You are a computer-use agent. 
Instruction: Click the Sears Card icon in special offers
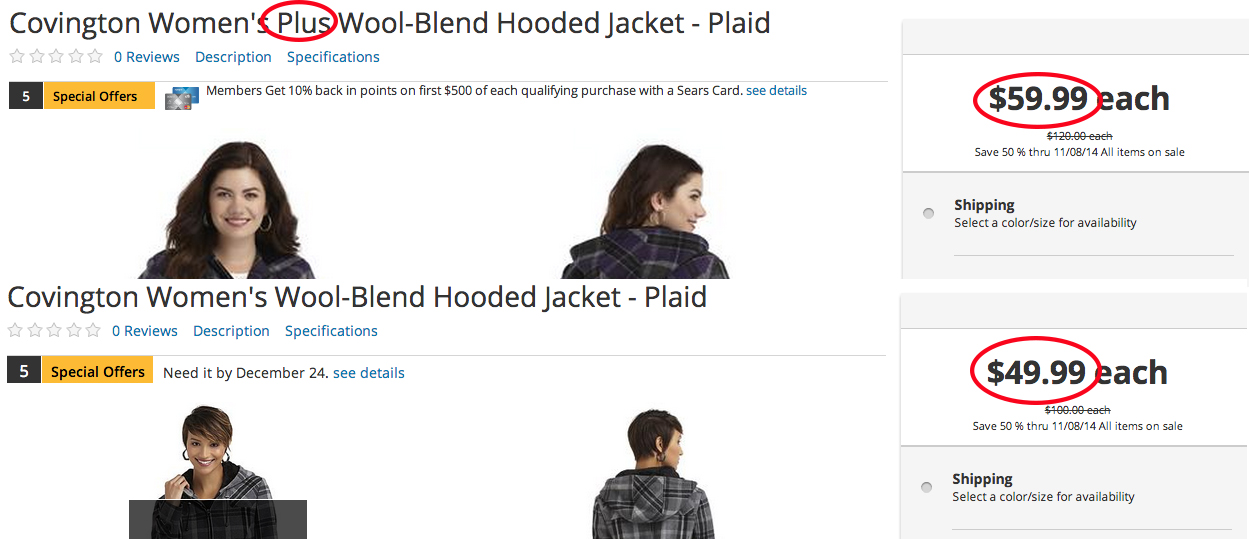tap(181, 97)
